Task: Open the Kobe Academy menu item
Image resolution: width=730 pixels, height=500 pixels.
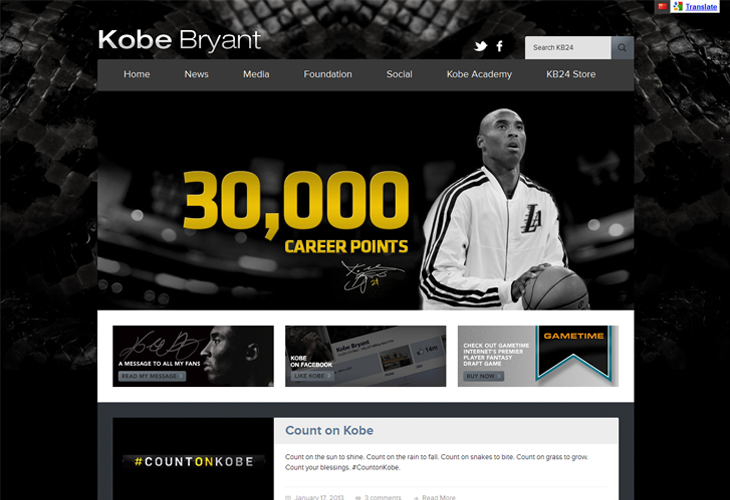Action: click(x=479, y=74)
